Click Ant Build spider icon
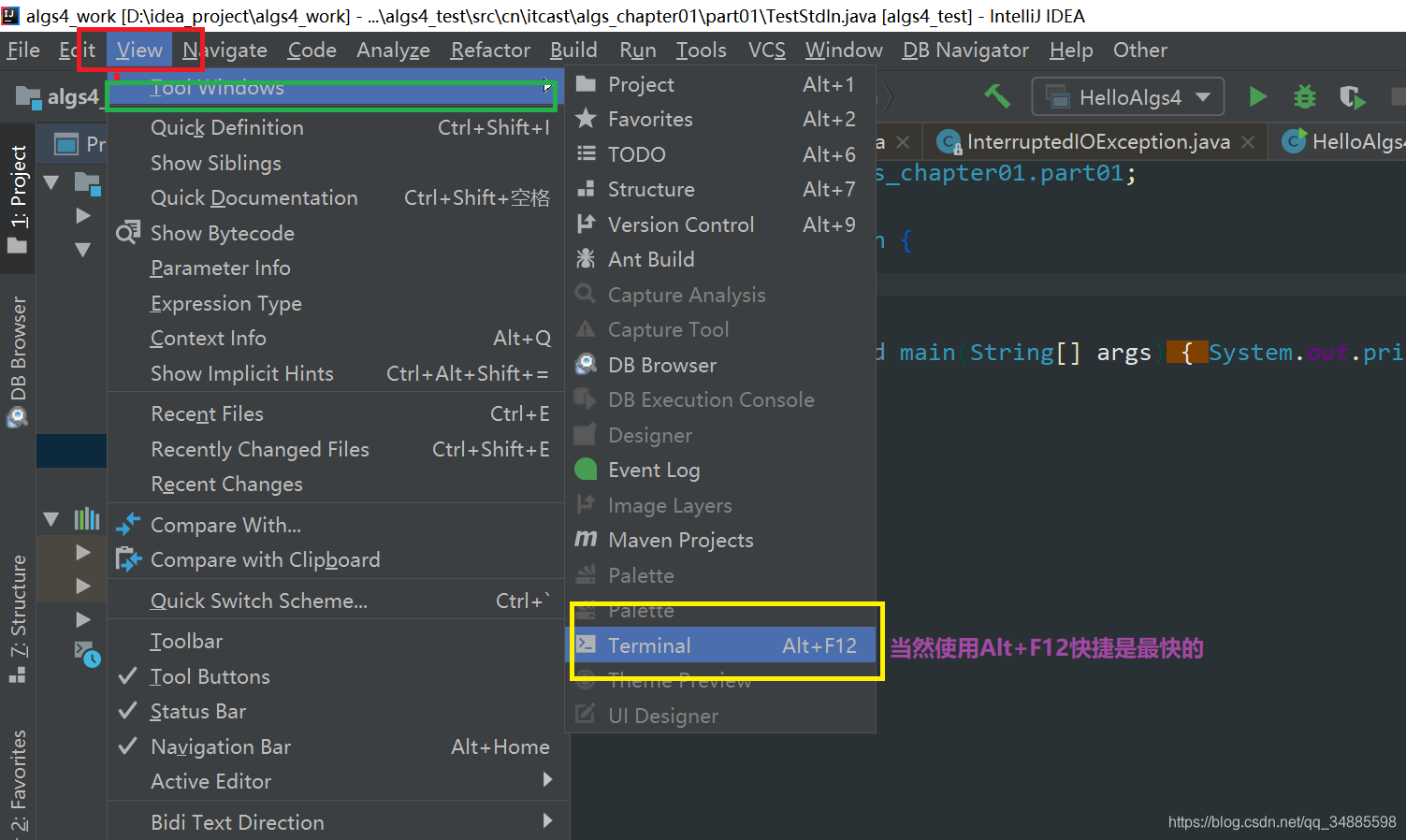This screenshot has width=1406, height=840. (586, 258)
